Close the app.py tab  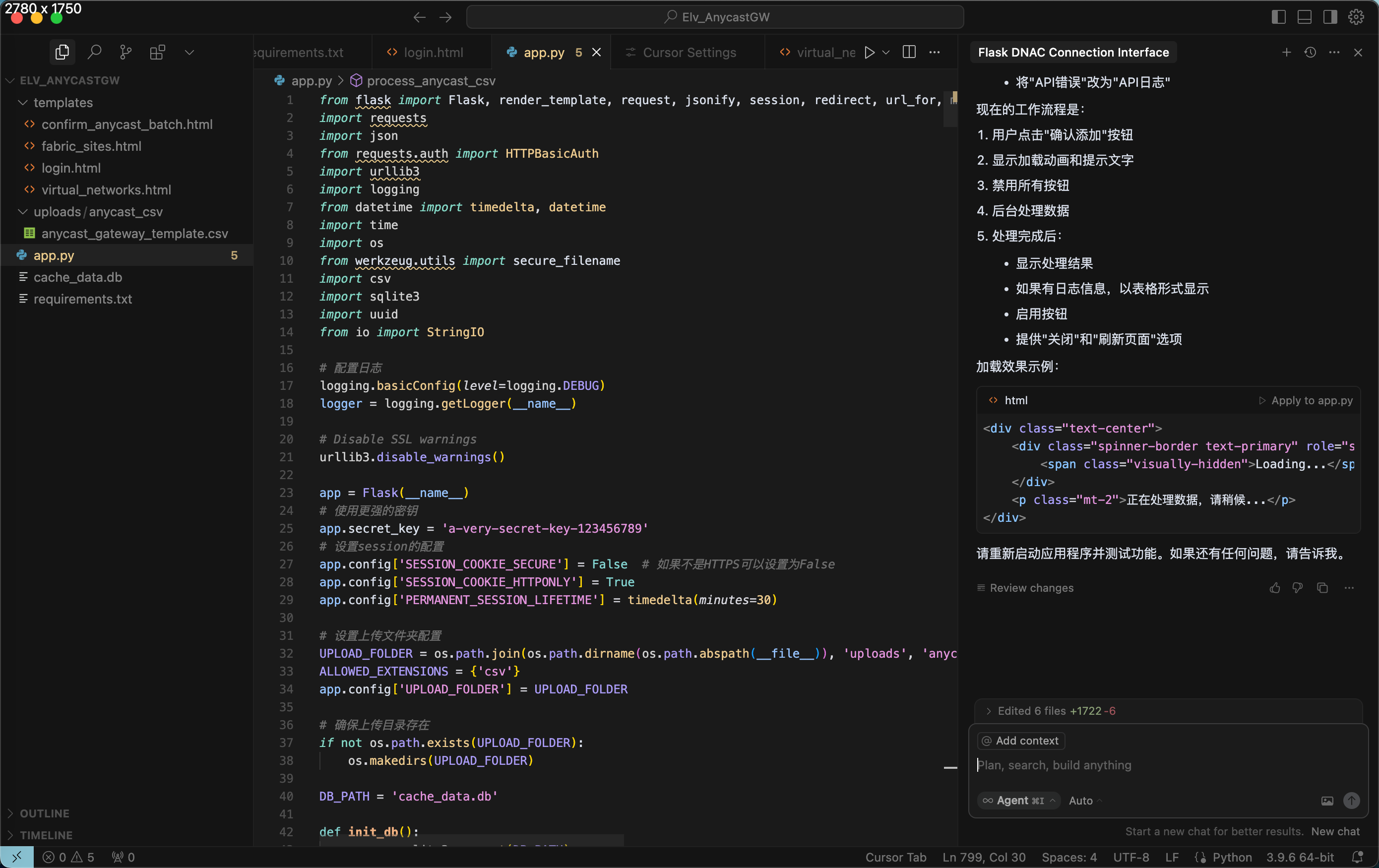click(596, 52)
